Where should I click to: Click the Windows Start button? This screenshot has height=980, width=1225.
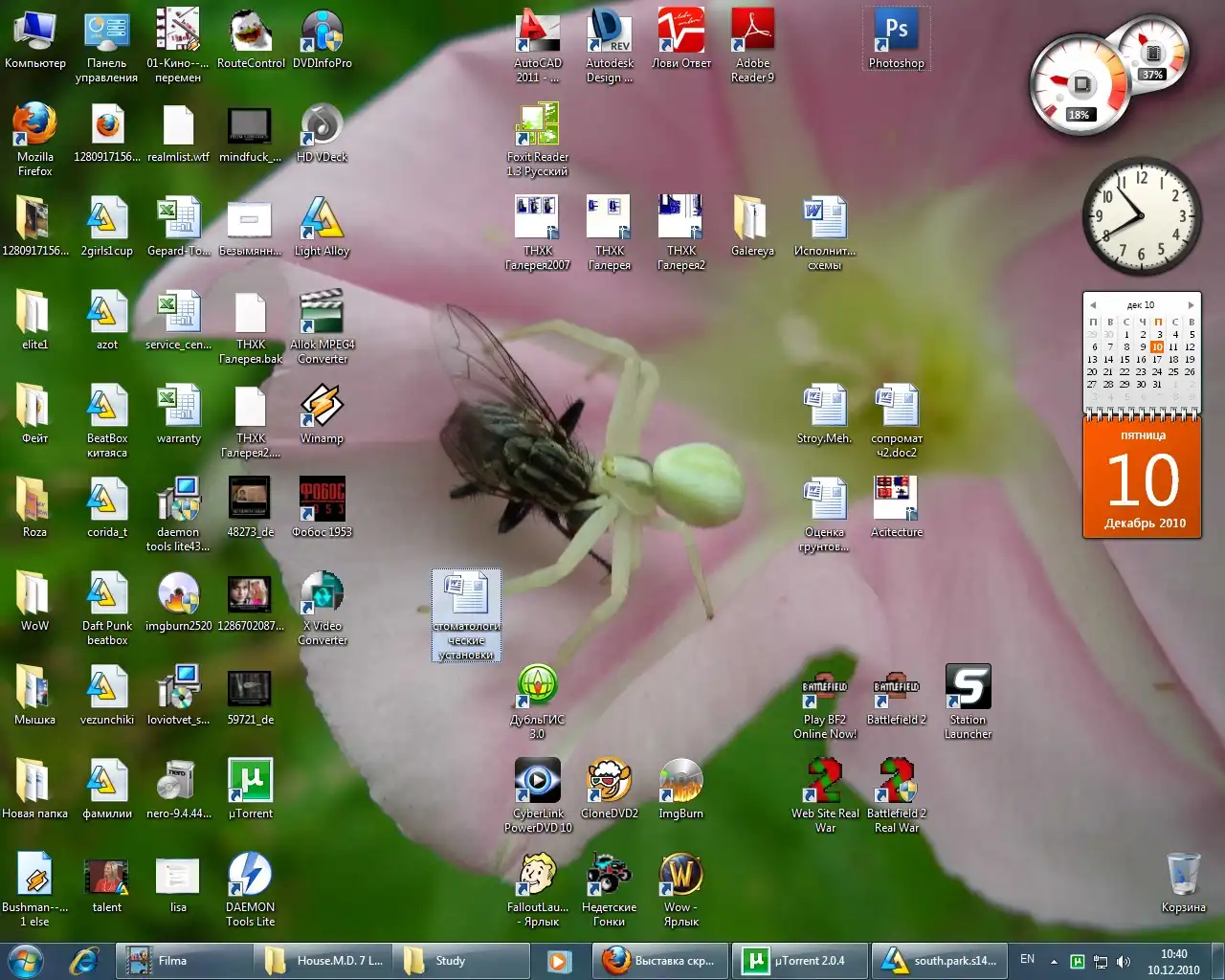[x=26, y=960]
